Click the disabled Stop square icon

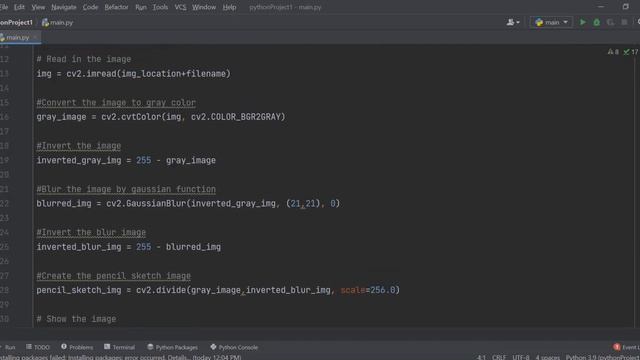pyautogui.click(x=624, y=22)
